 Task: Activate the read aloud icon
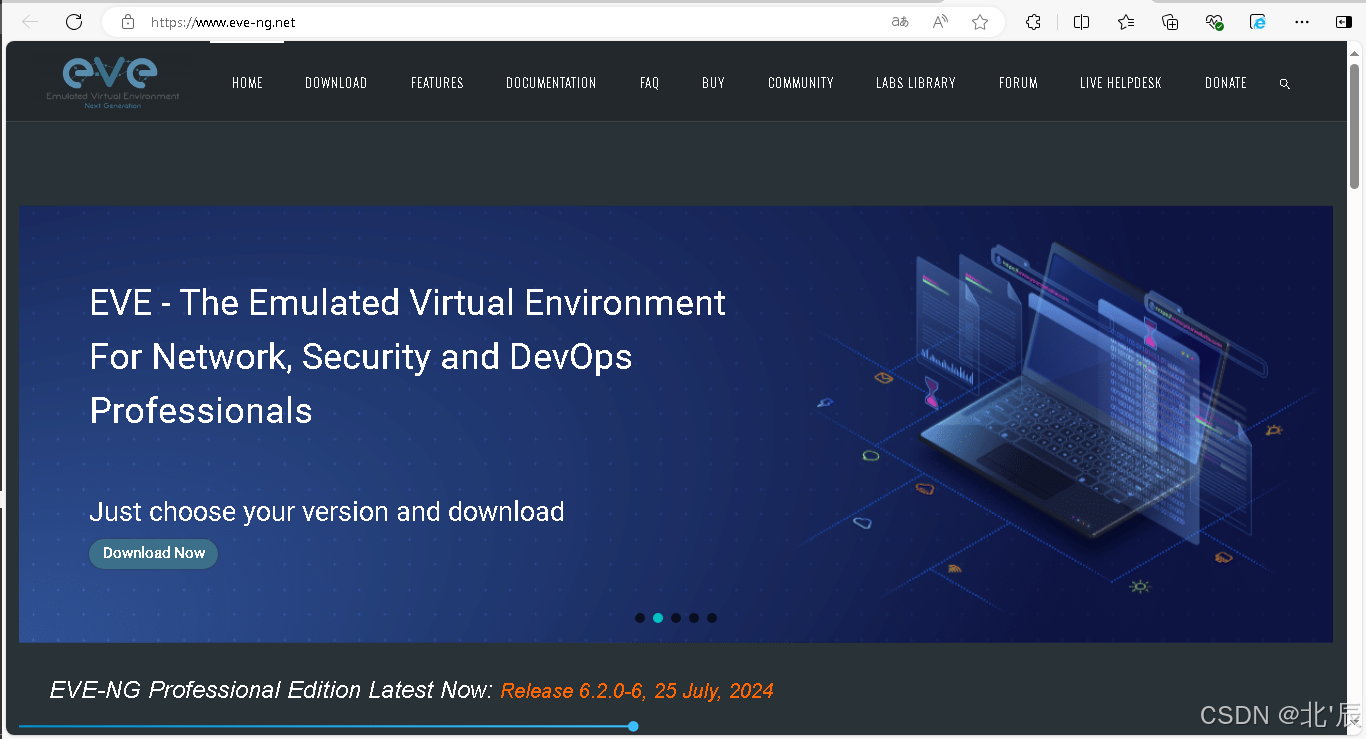(x=940, y=21)
